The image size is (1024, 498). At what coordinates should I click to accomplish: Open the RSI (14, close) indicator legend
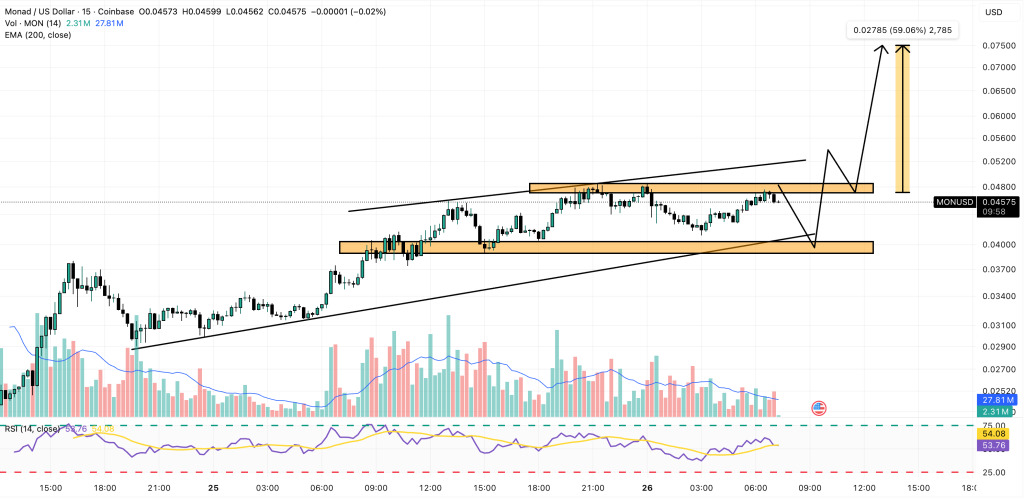coord(30,429)
